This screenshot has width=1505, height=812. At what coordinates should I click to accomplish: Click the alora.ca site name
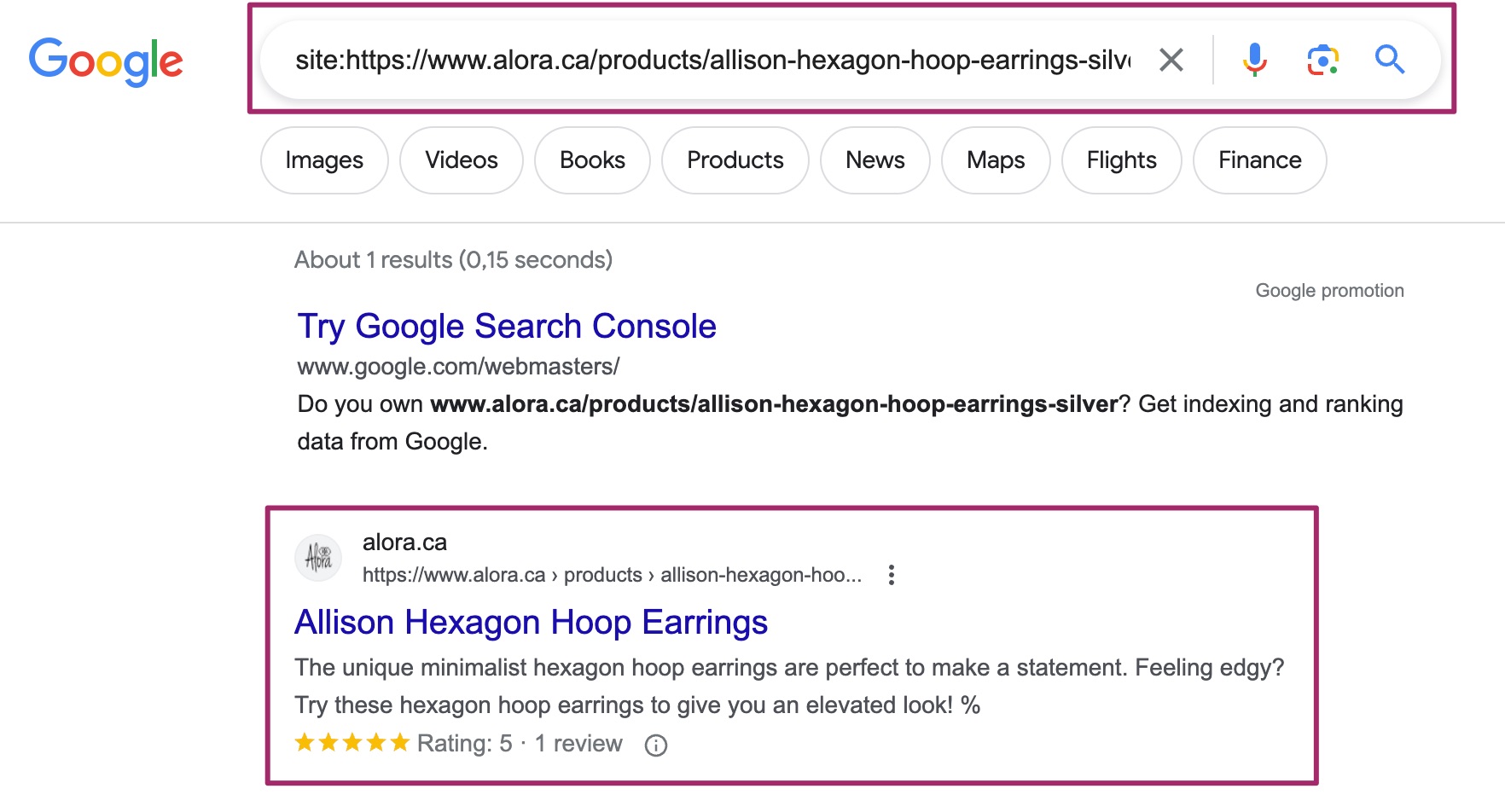(404, 542)
